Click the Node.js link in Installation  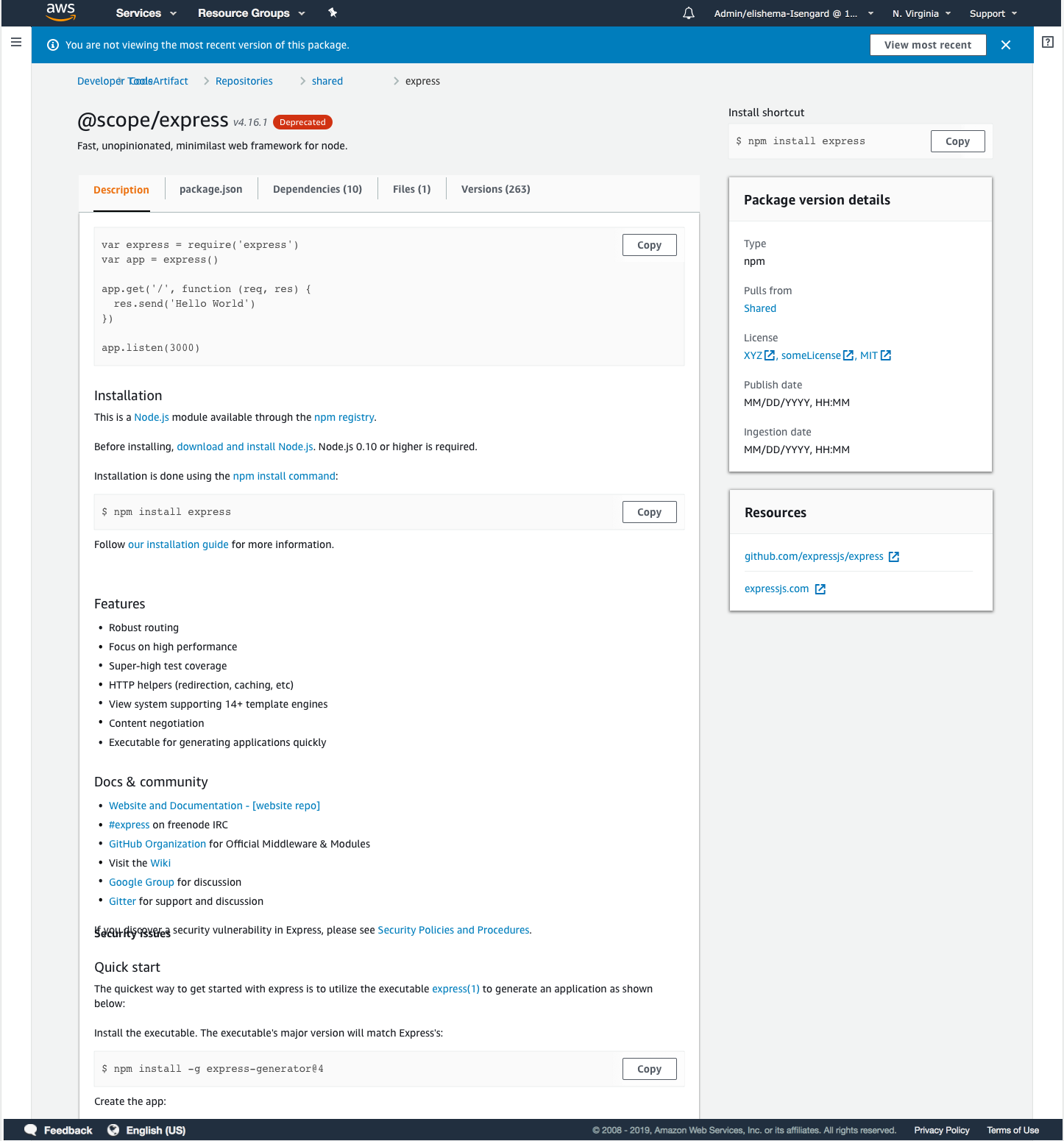click(x=152, y=417)
